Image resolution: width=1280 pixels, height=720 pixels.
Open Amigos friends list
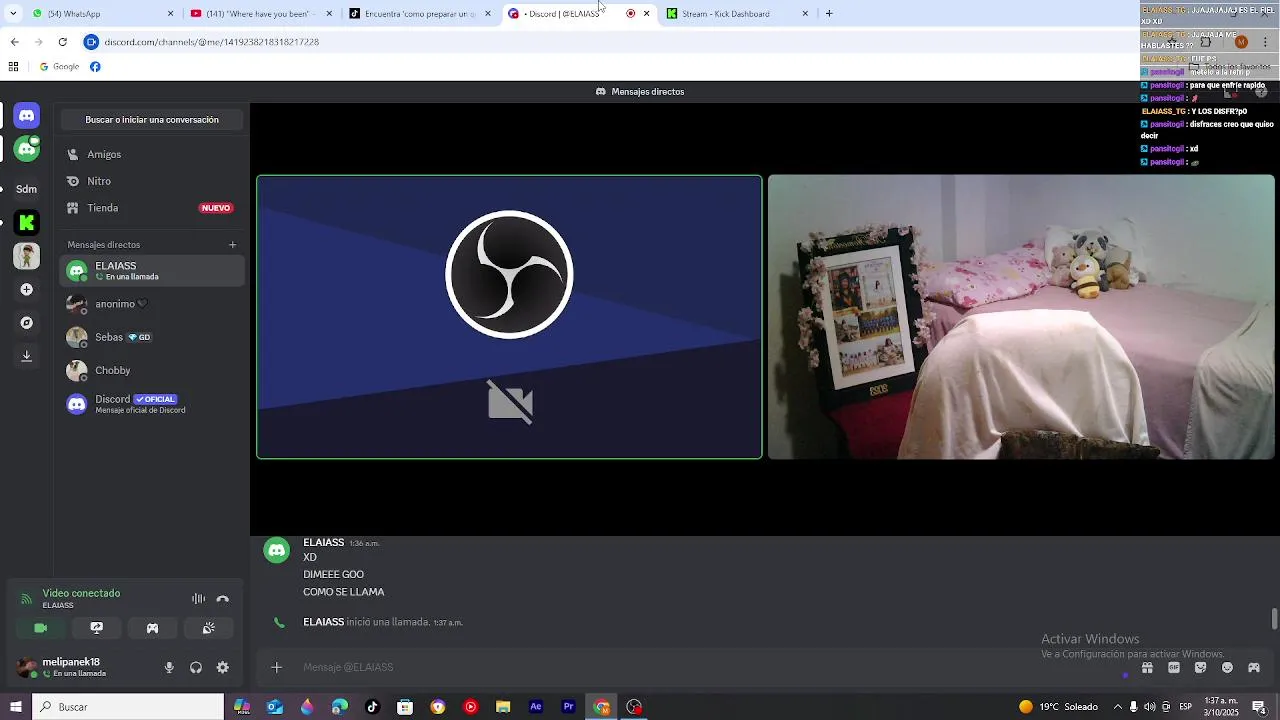pyautogui.click(x=151, y=154)
